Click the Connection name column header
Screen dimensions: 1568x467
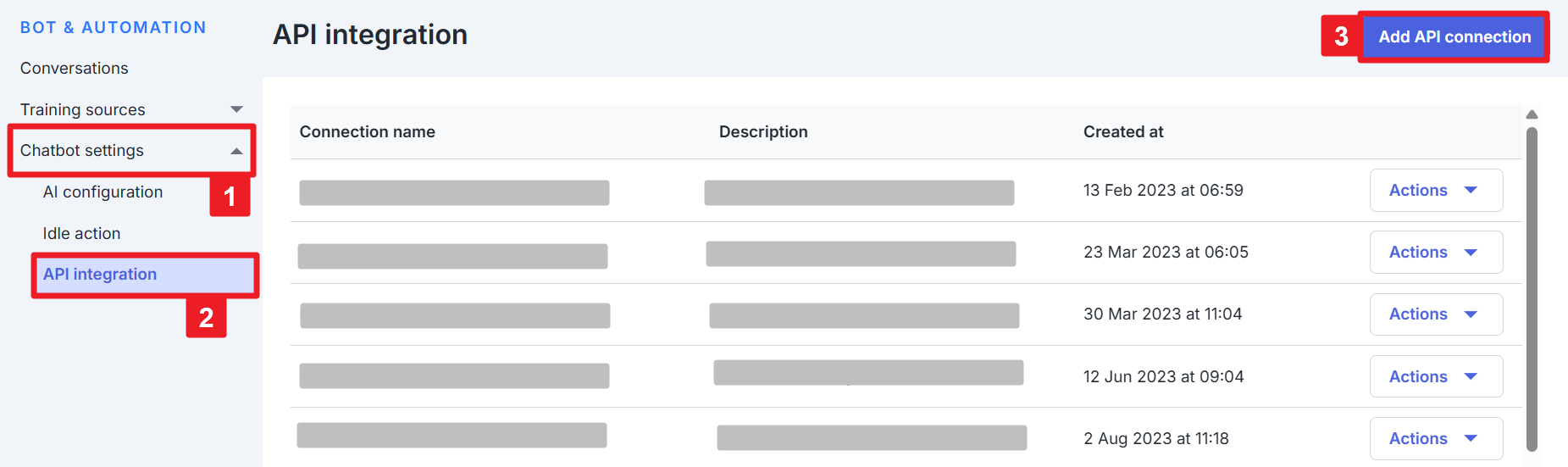367,132
